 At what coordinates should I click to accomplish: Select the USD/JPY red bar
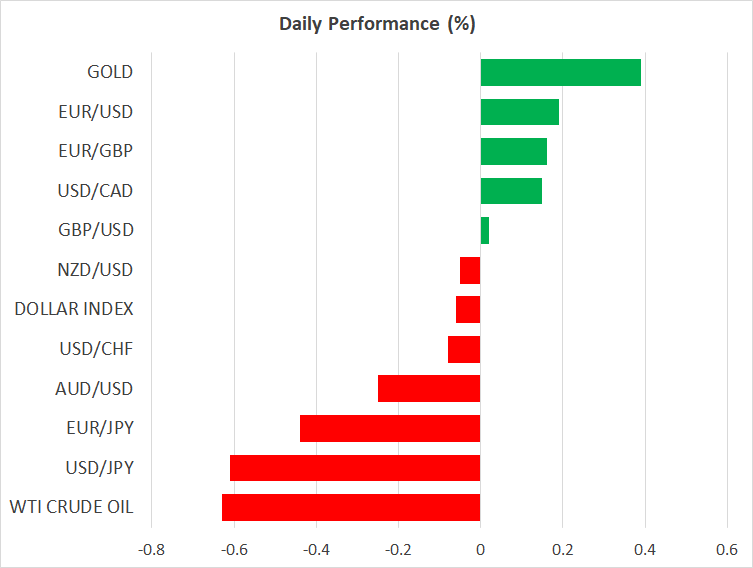tap(355, 468)
